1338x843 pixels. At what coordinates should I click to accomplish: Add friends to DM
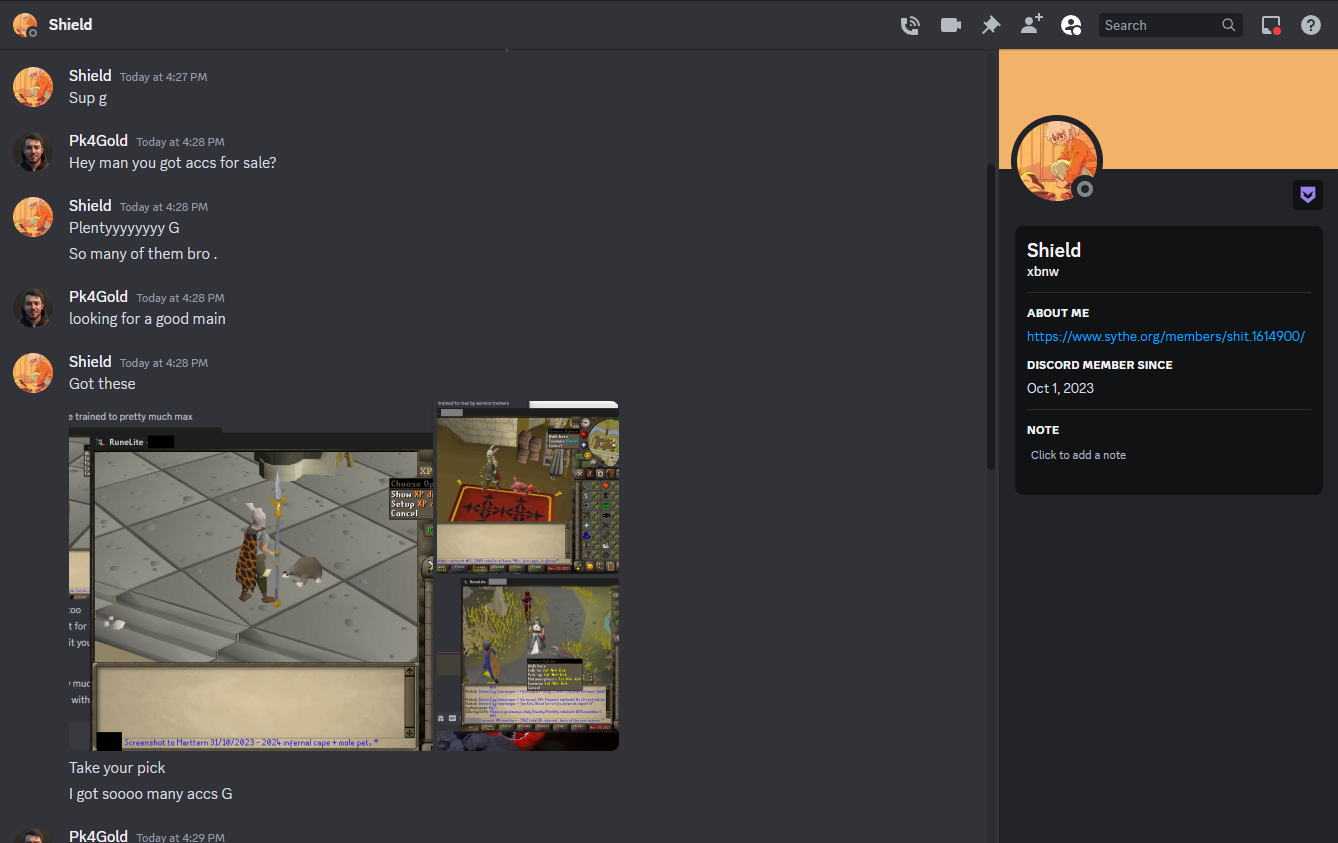pos(1031,25)
